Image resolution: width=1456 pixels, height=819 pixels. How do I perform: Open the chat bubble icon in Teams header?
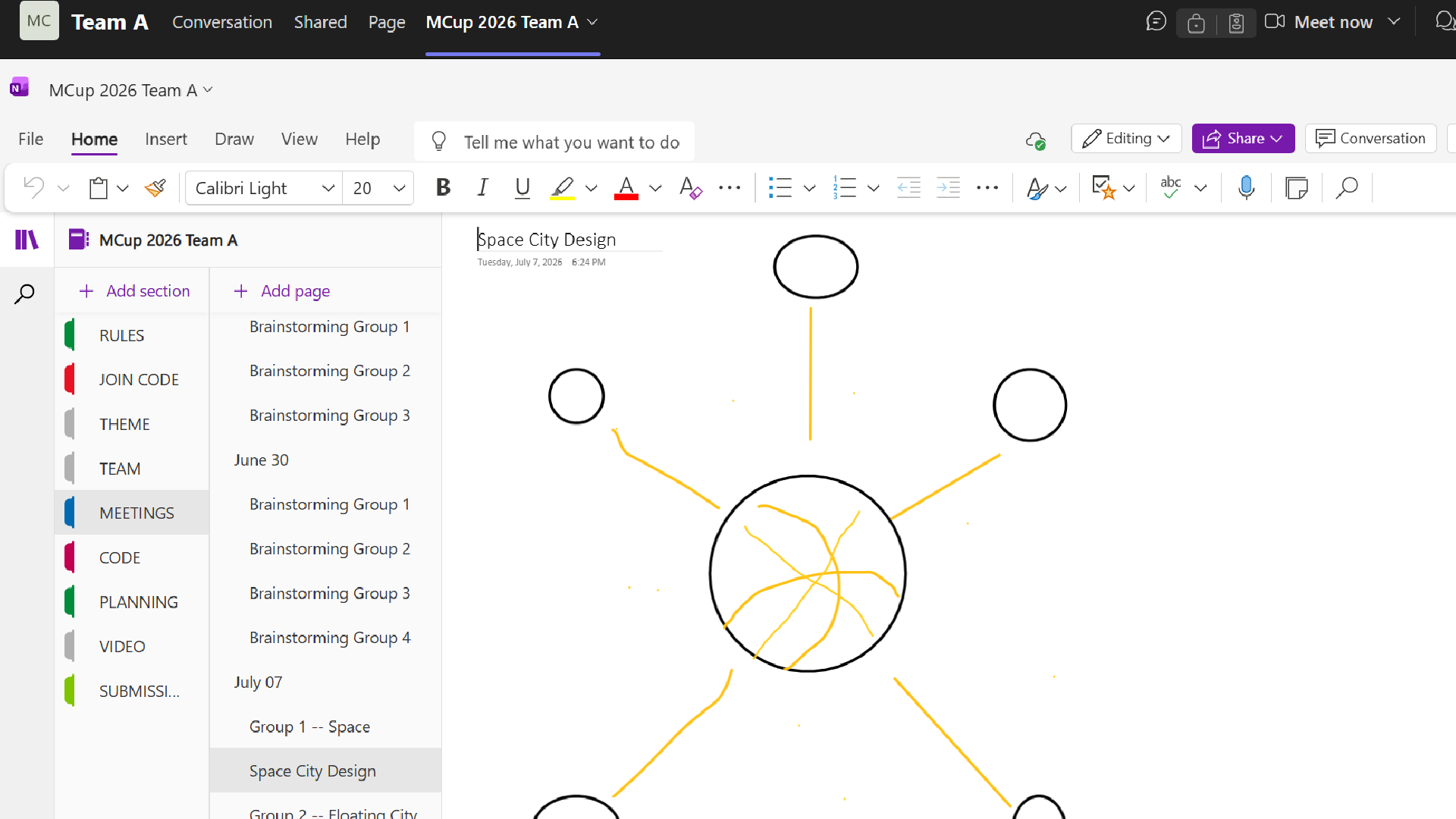(1156, 21)
